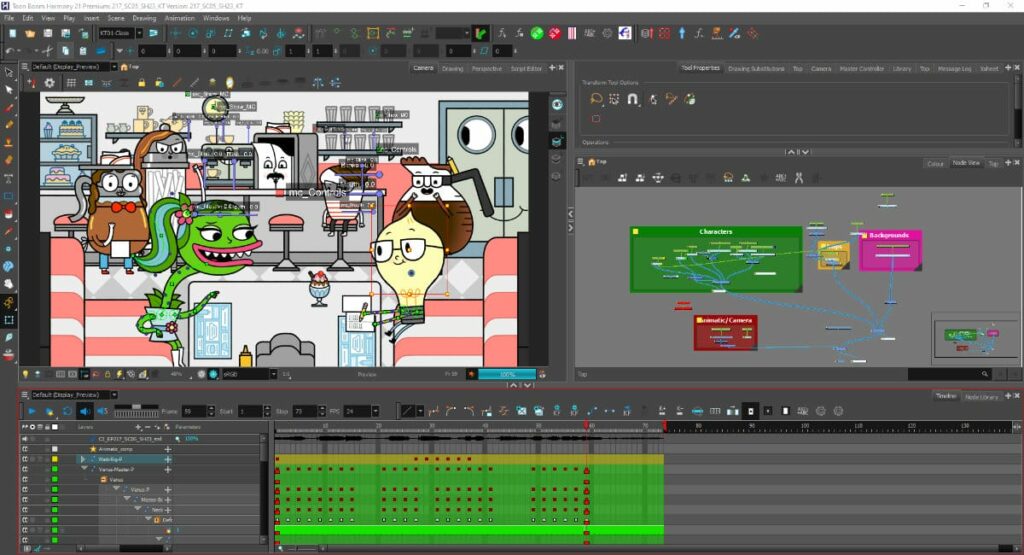The width and height of the screenshot is (1024, 555).
Task: Click the playback speed slider in timeline toolbar
Action: 136,411
